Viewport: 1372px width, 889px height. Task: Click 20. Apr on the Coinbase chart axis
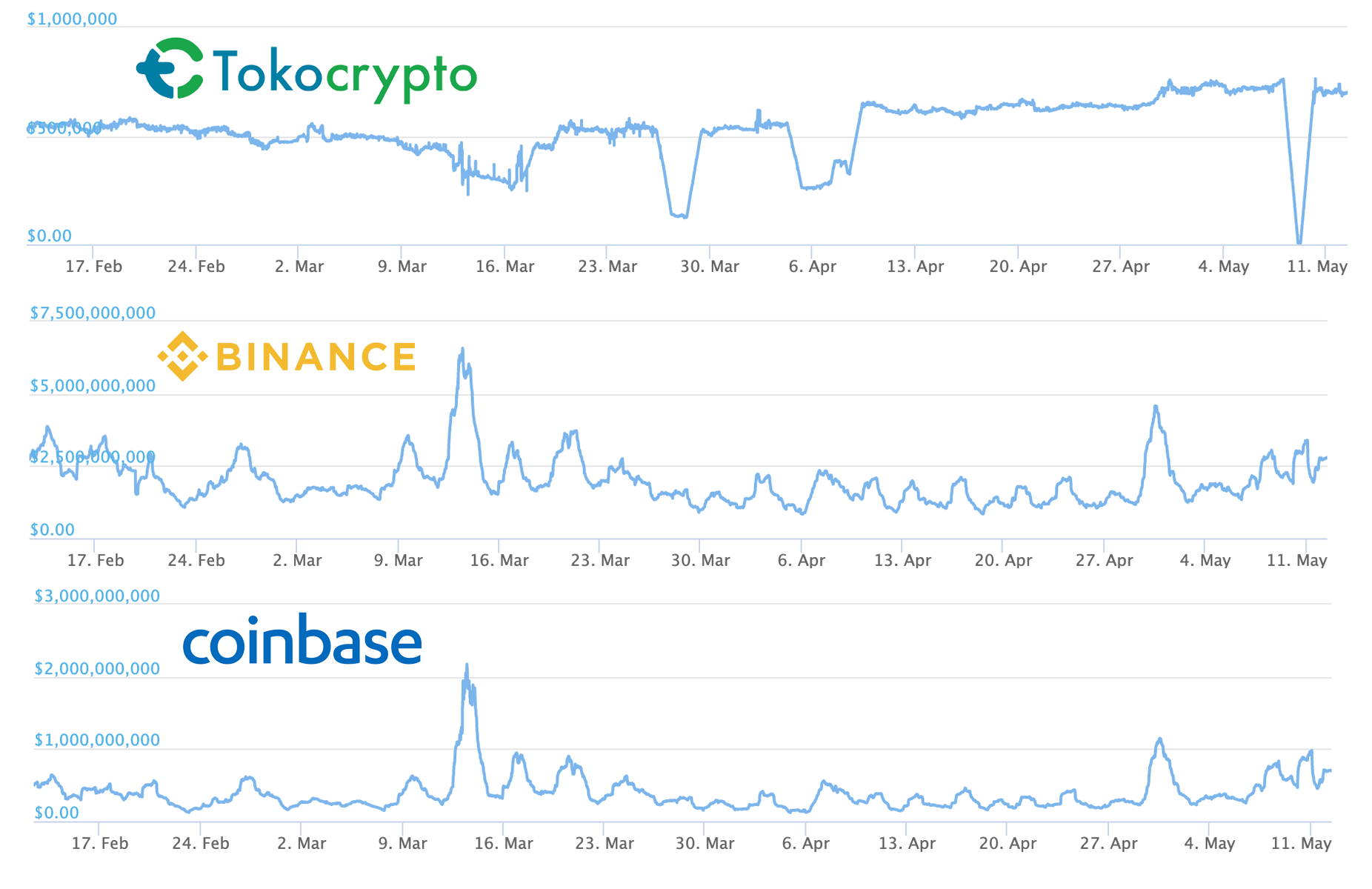coord(1008,844)
